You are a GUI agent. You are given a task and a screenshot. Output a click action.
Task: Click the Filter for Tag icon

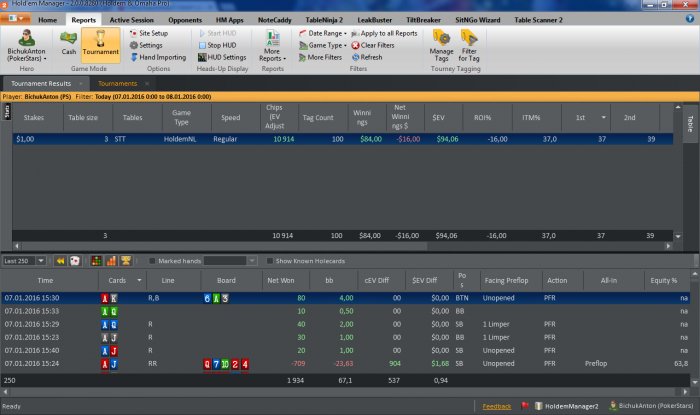click(x=469, y=44)
